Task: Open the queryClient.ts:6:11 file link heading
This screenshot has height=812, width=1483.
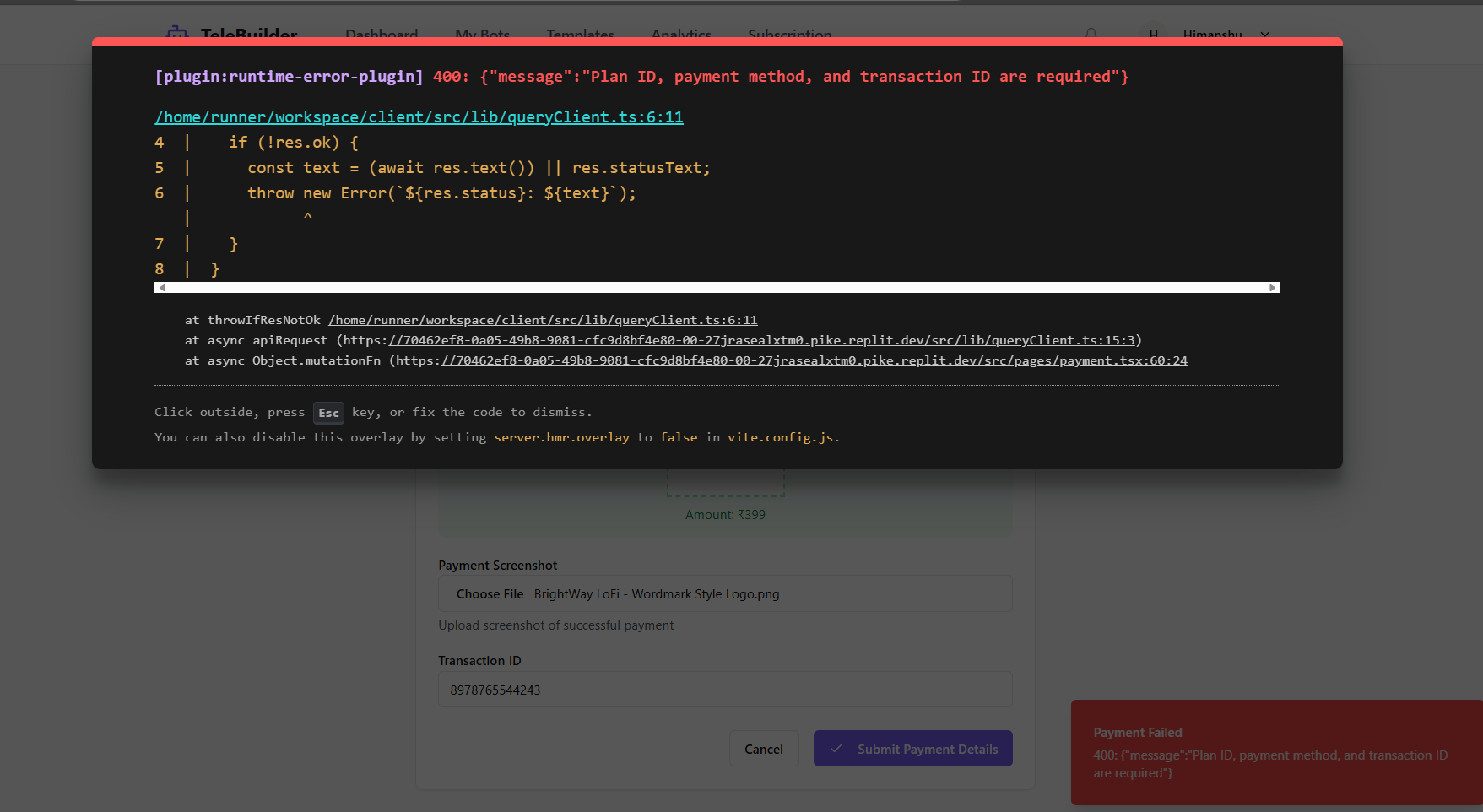Action: point(419,117)
